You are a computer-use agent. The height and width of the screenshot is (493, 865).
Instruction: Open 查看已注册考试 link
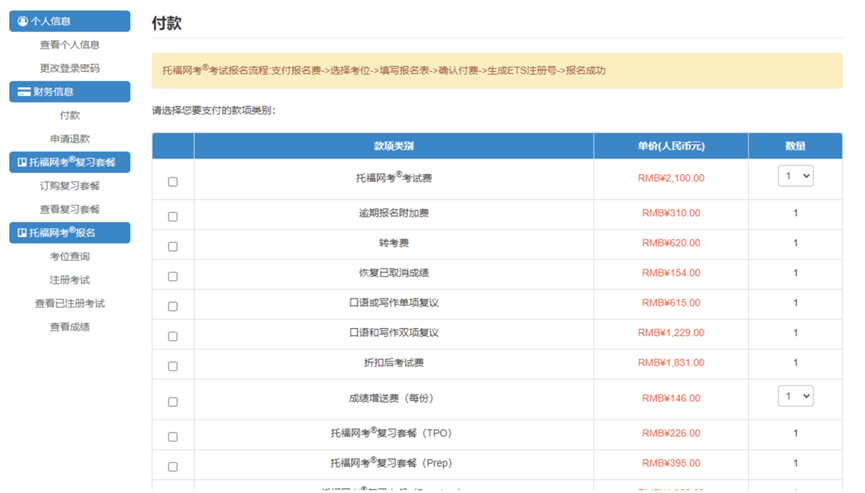pos(70,304)
